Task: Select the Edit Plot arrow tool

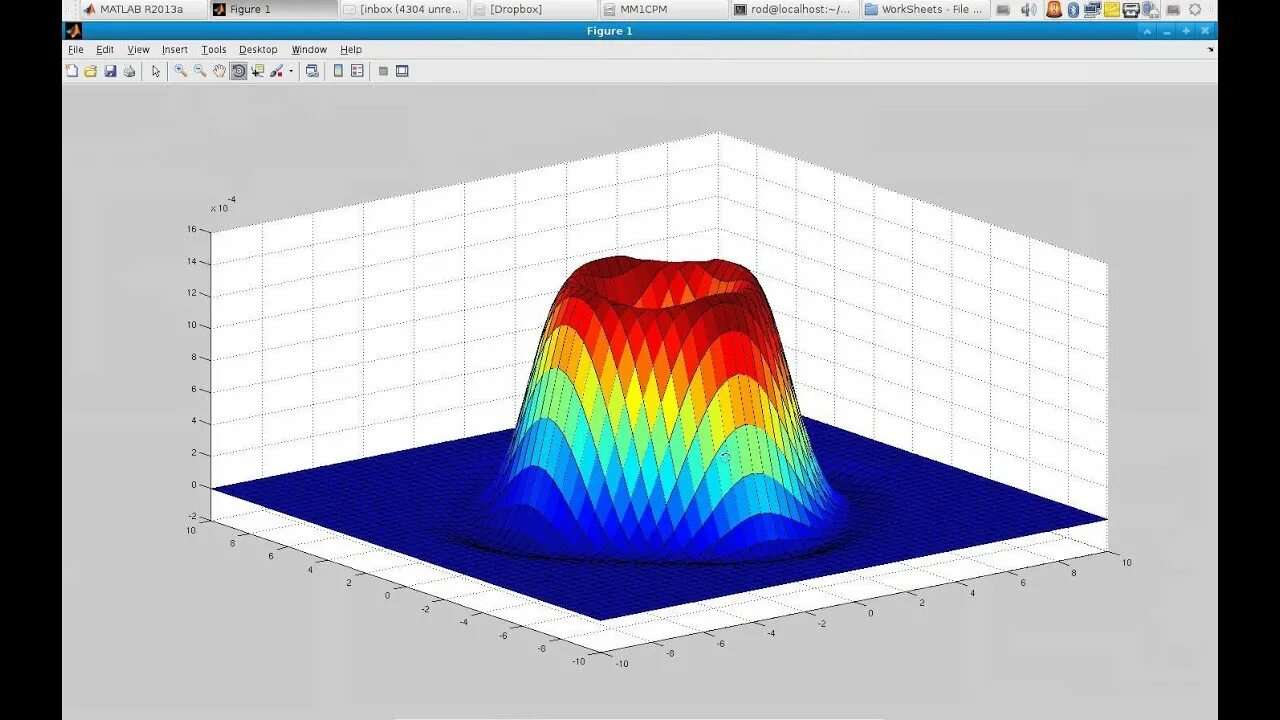Action: click(x=156, y=71)
